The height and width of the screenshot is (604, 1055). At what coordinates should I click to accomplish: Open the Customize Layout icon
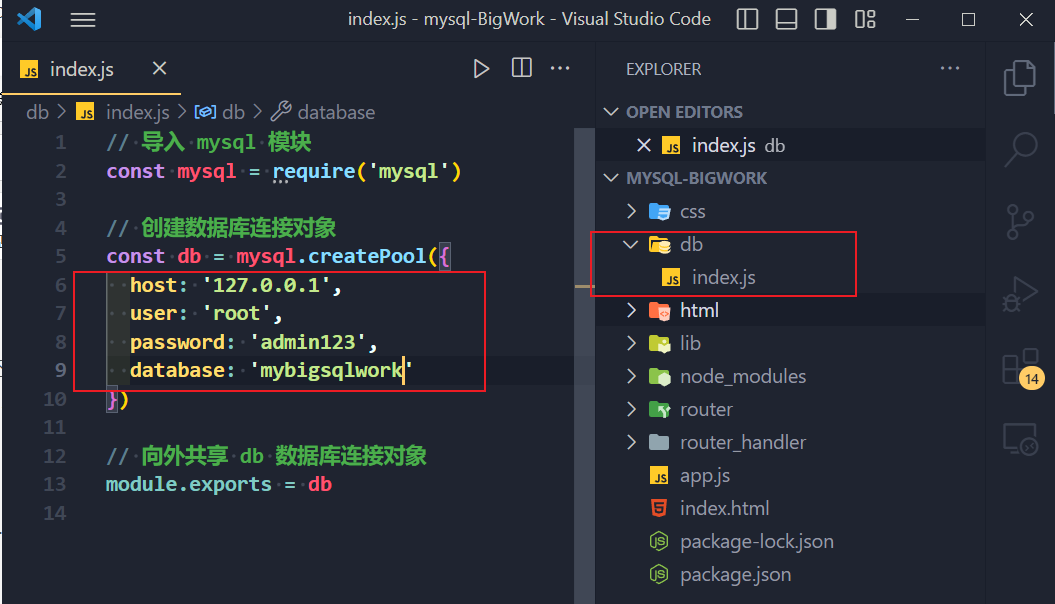pyautogui.click(x=865, y=20)
